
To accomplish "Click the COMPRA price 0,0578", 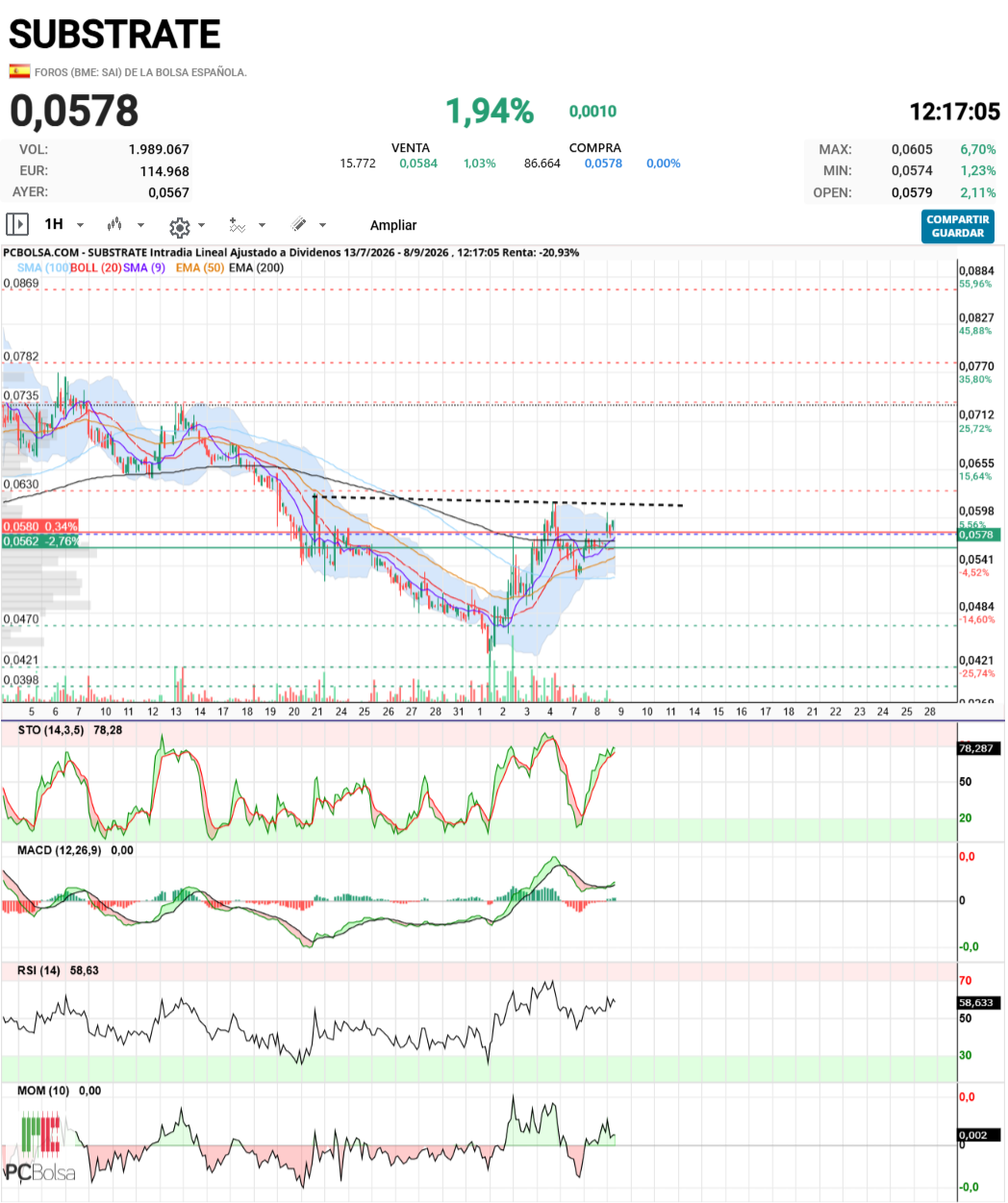I will tap(603, 163).
